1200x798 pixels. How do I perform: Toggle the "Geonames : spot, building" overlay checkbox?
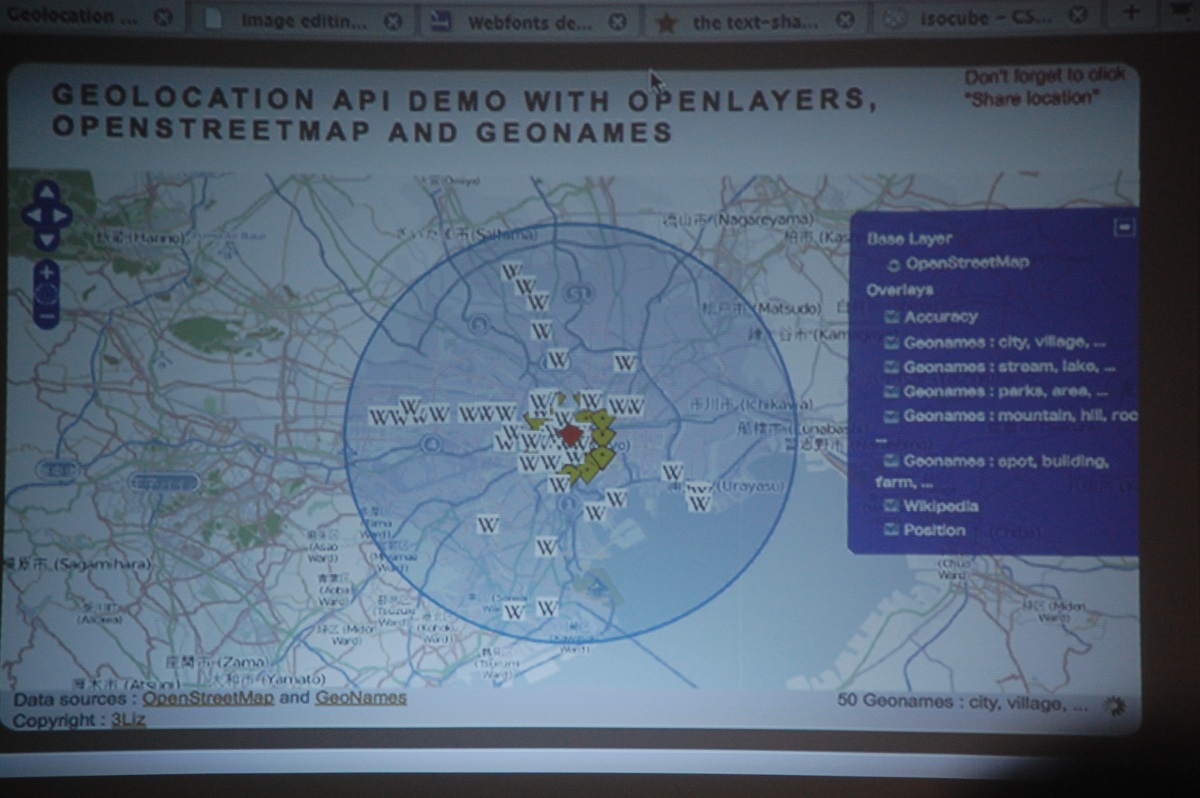click(x=892, y=461)
